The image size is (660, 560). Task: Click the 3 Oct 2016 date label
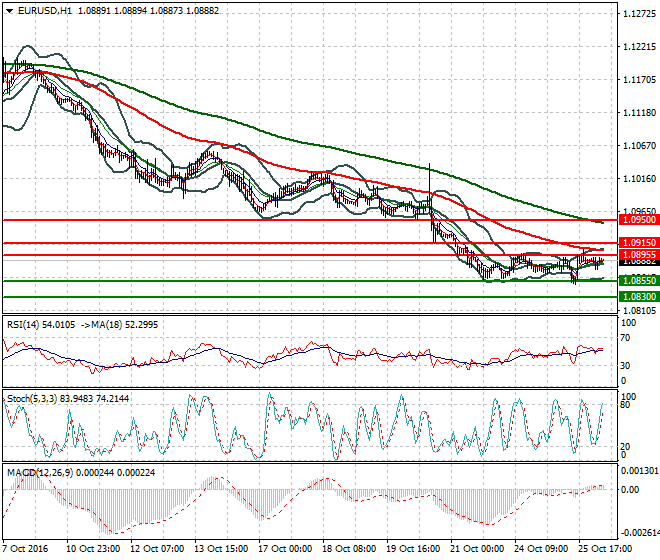(27, 549)
